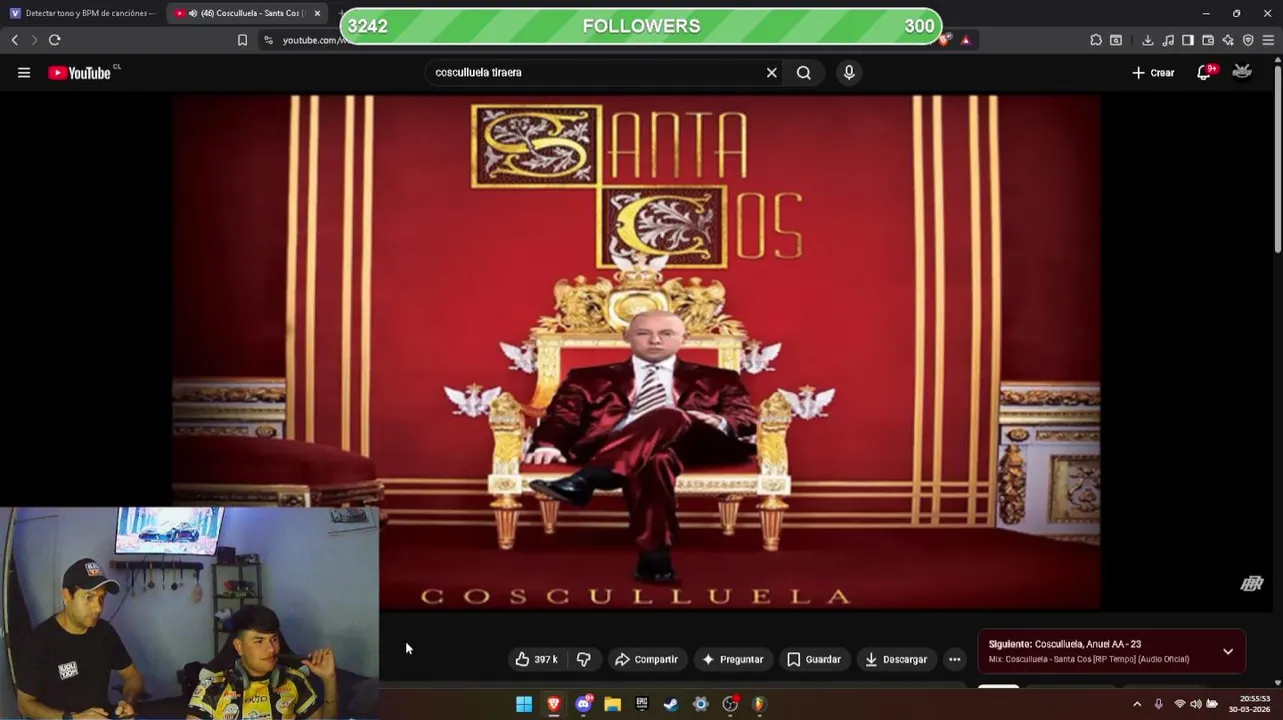Open FL Studio from the taskbar
Viewport: 1283px width, 720px height.
[759, 704]
